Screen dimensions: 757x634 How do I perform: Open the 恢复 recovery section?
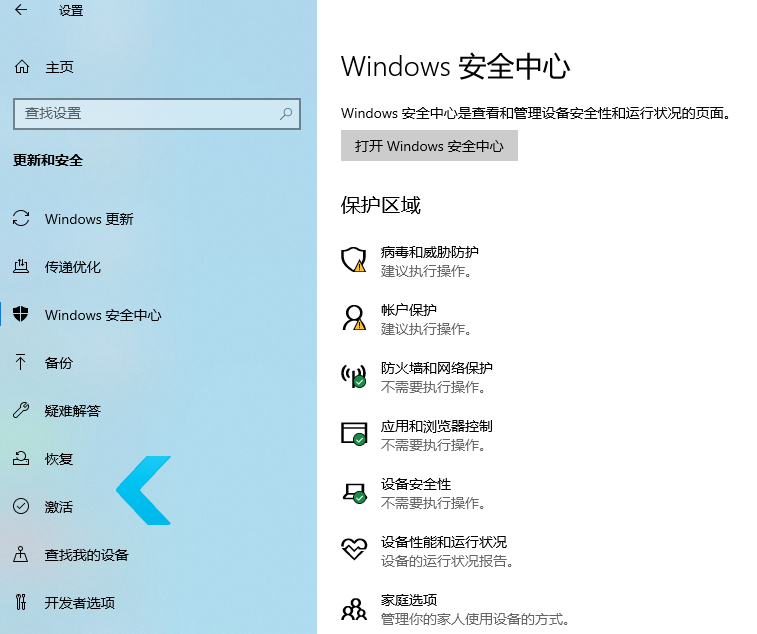pyautogui.click(x=59, y=459)
